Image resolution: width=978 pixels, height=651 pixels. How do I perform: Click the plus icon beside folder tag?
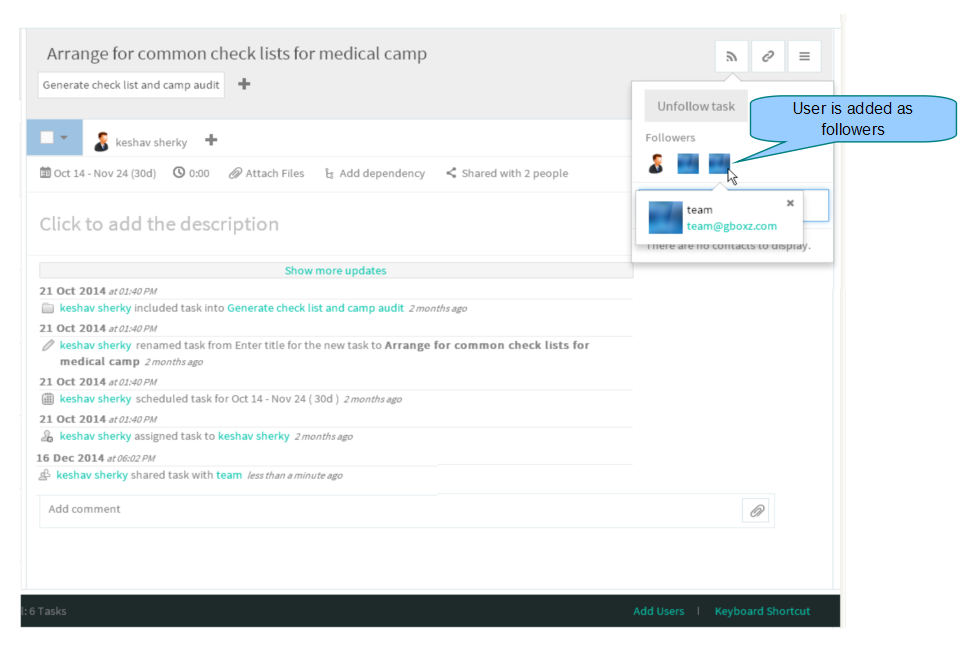(x=244, y=84)
